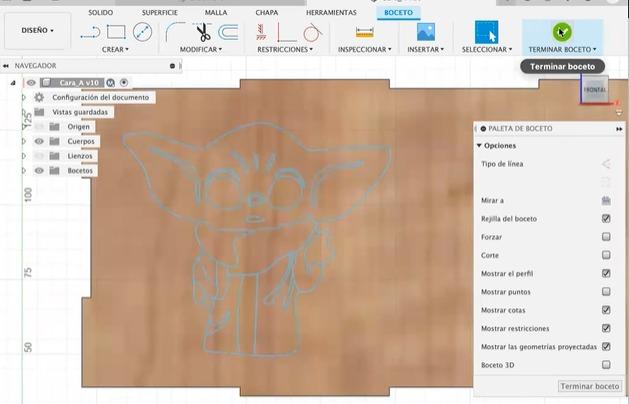Open the MODIFICAR dropdown menu
Screen dimensions: 629x404
click(201, 49)
